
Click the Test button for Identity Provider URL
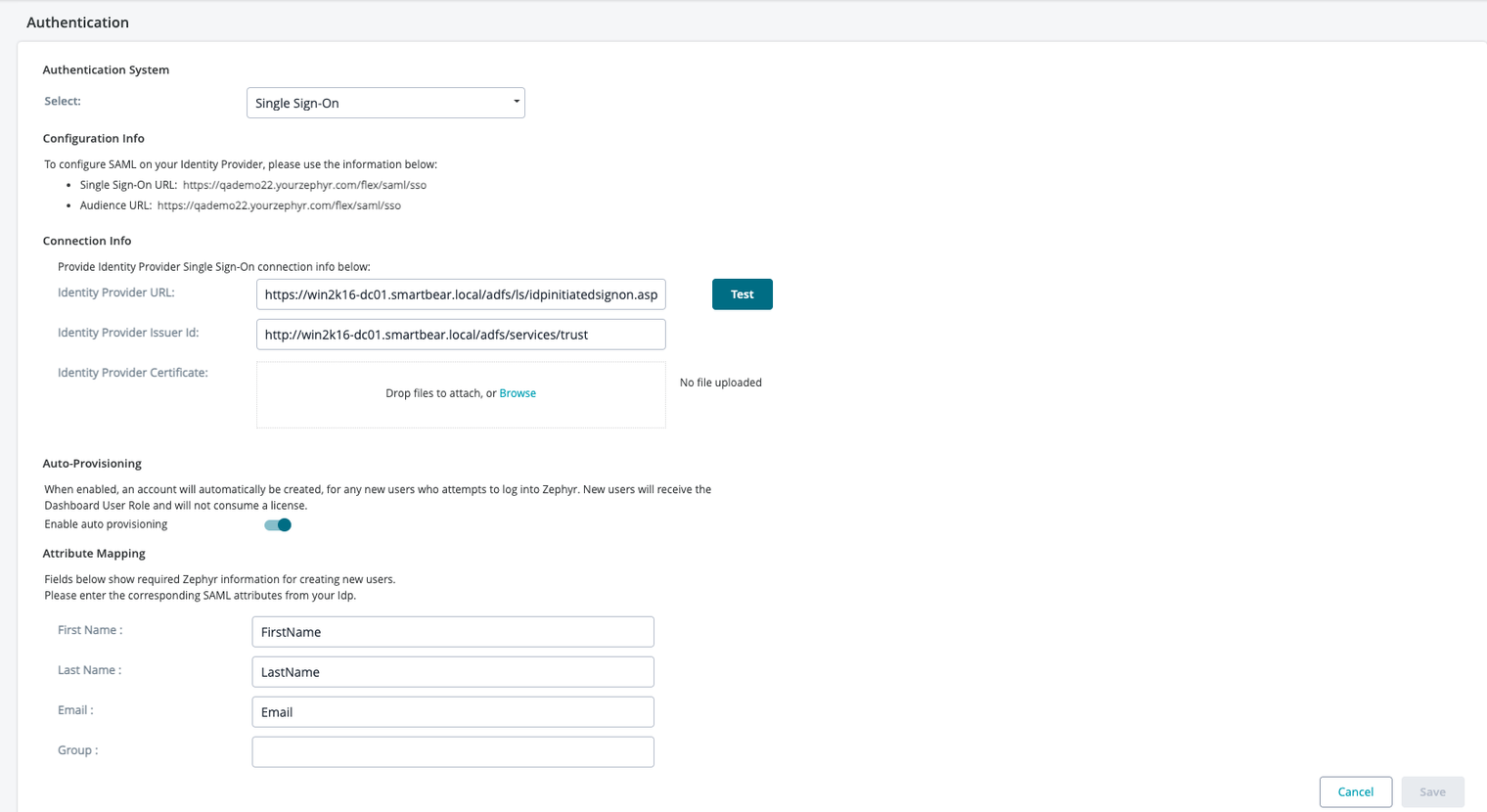pos(742,293)
